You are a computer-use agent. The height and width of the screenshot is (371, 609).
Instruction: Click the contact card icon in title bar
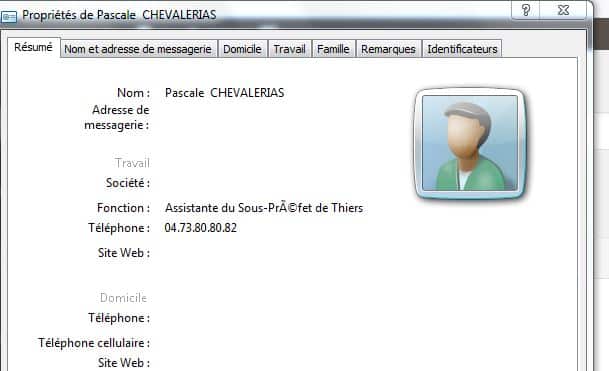click(x=9, y=17)
